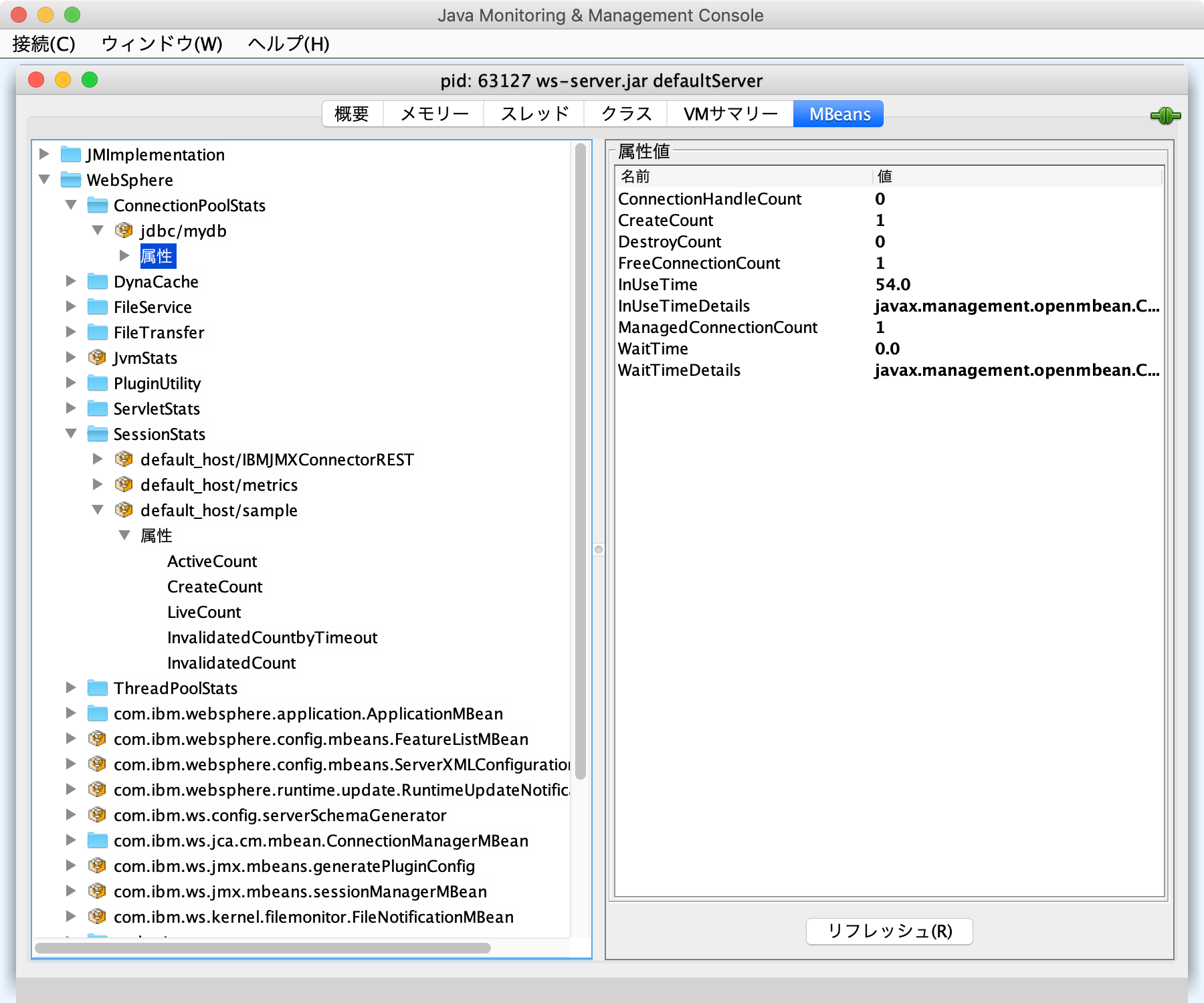Click the default_host/metrics MBean icon
The height and width of the screenshot is (1003, 1204).
pyautogui.click(x=124, y=484)
